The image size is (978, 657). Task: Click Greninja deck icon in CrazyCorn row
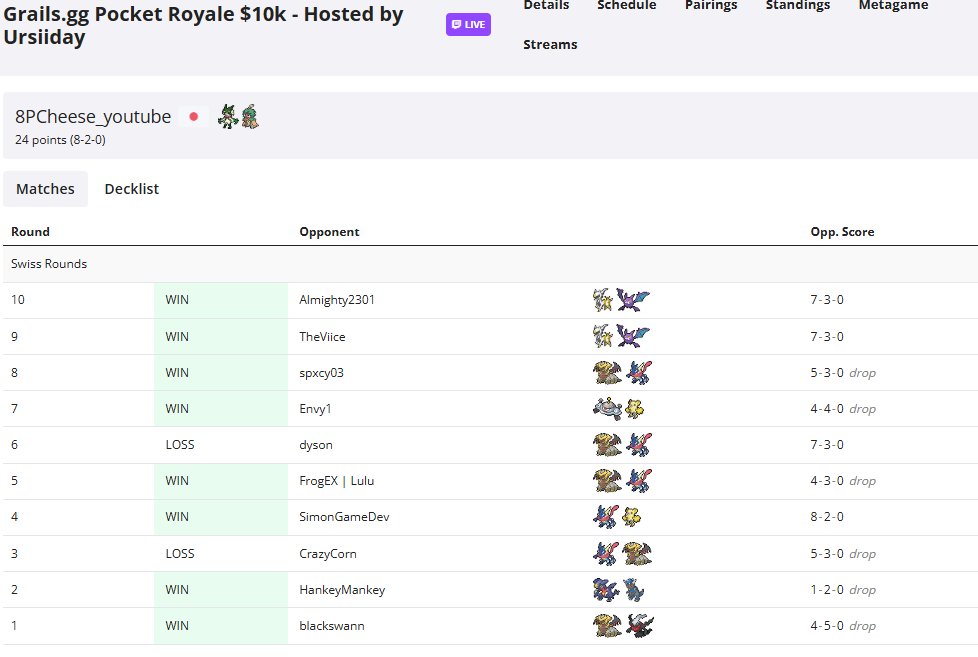click(606, 554)
